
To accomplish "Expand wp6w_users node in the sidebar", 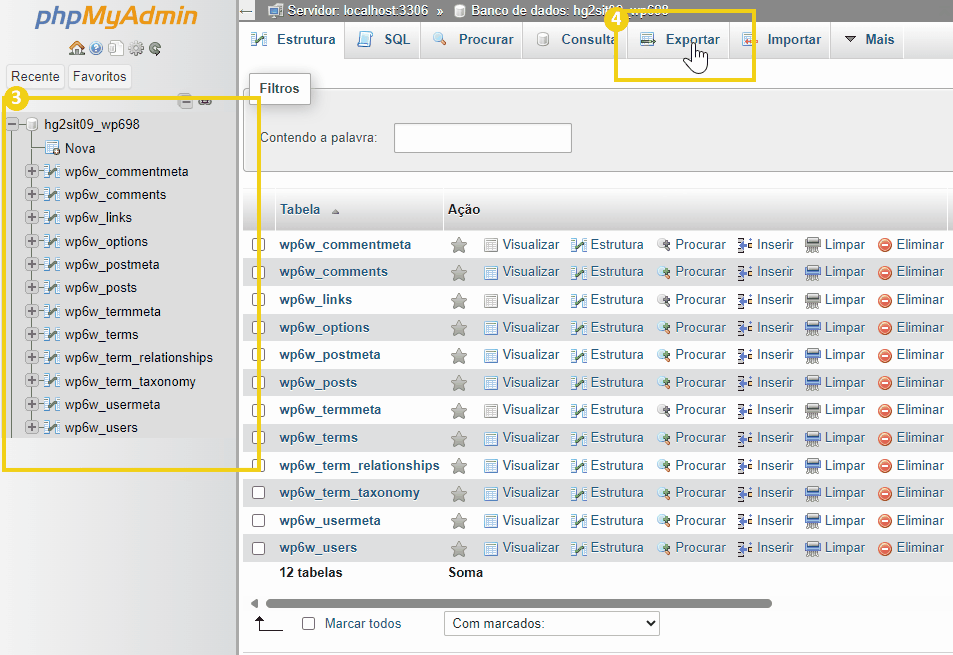I will [32, 427].
